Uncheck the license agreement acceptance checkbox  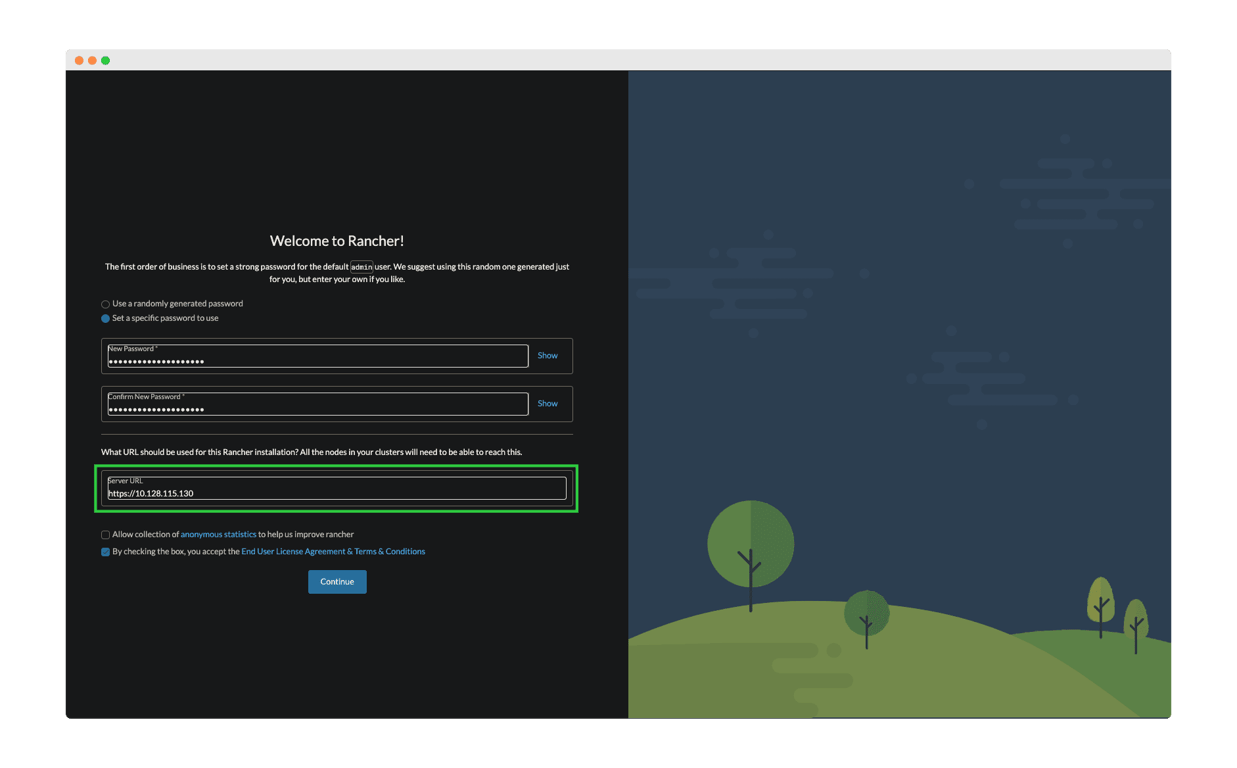pyautogui.click(x=105, y=552)
